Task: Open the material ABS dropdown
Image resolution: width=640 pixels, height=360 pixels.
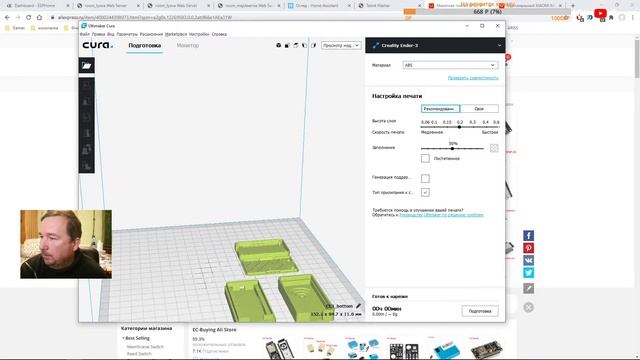Action: (450, 65)
